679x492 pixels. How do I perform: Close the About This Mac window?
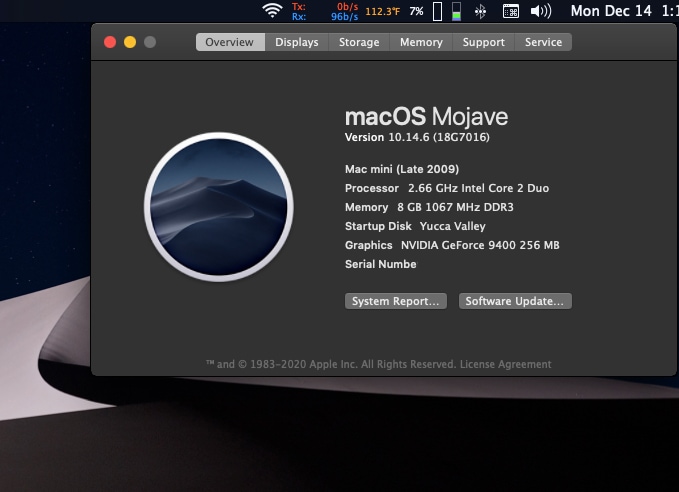pos(110,42)
